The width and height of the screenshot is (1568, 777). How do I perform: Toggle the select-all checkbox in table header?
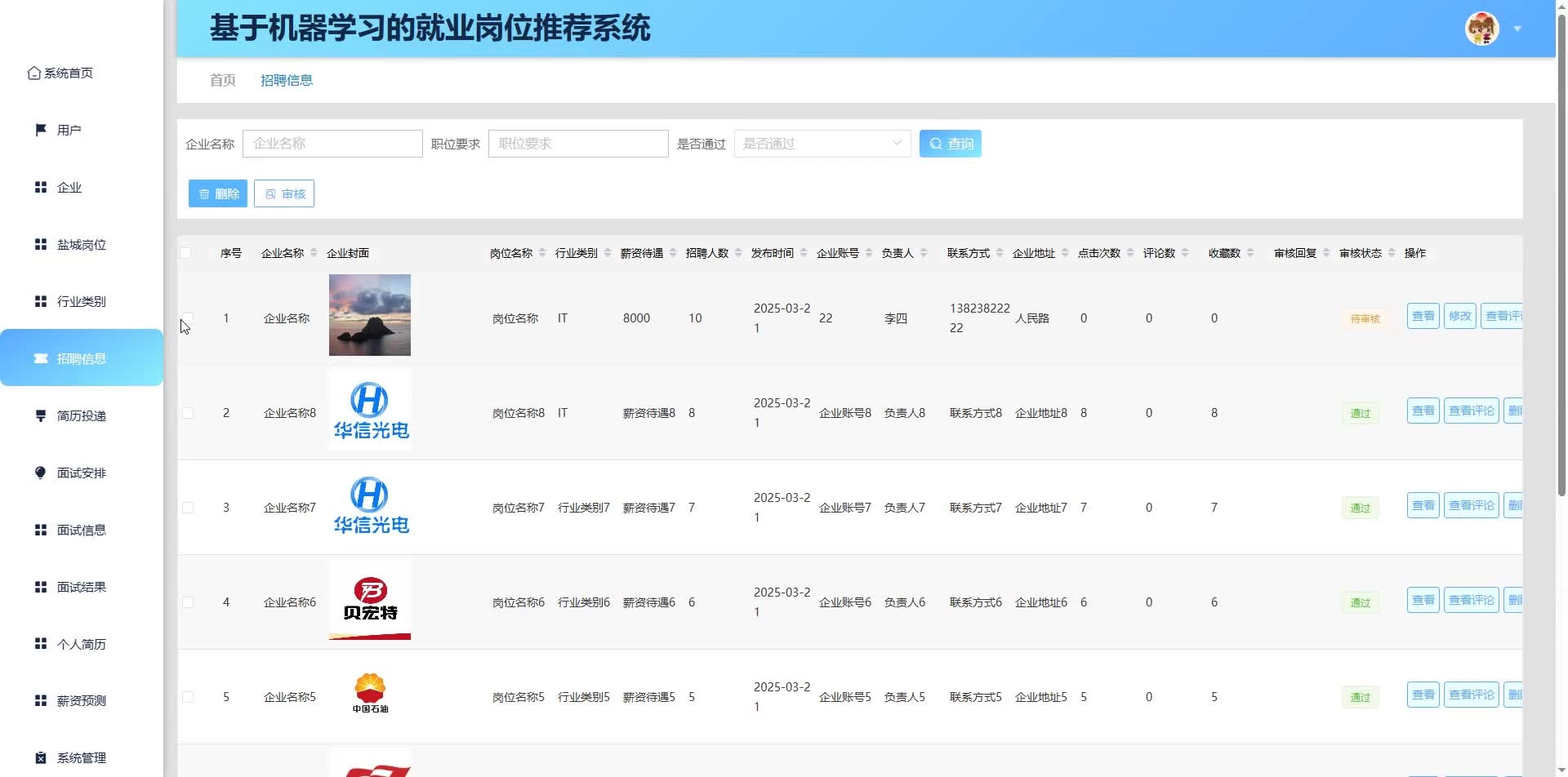pos(186,253)
